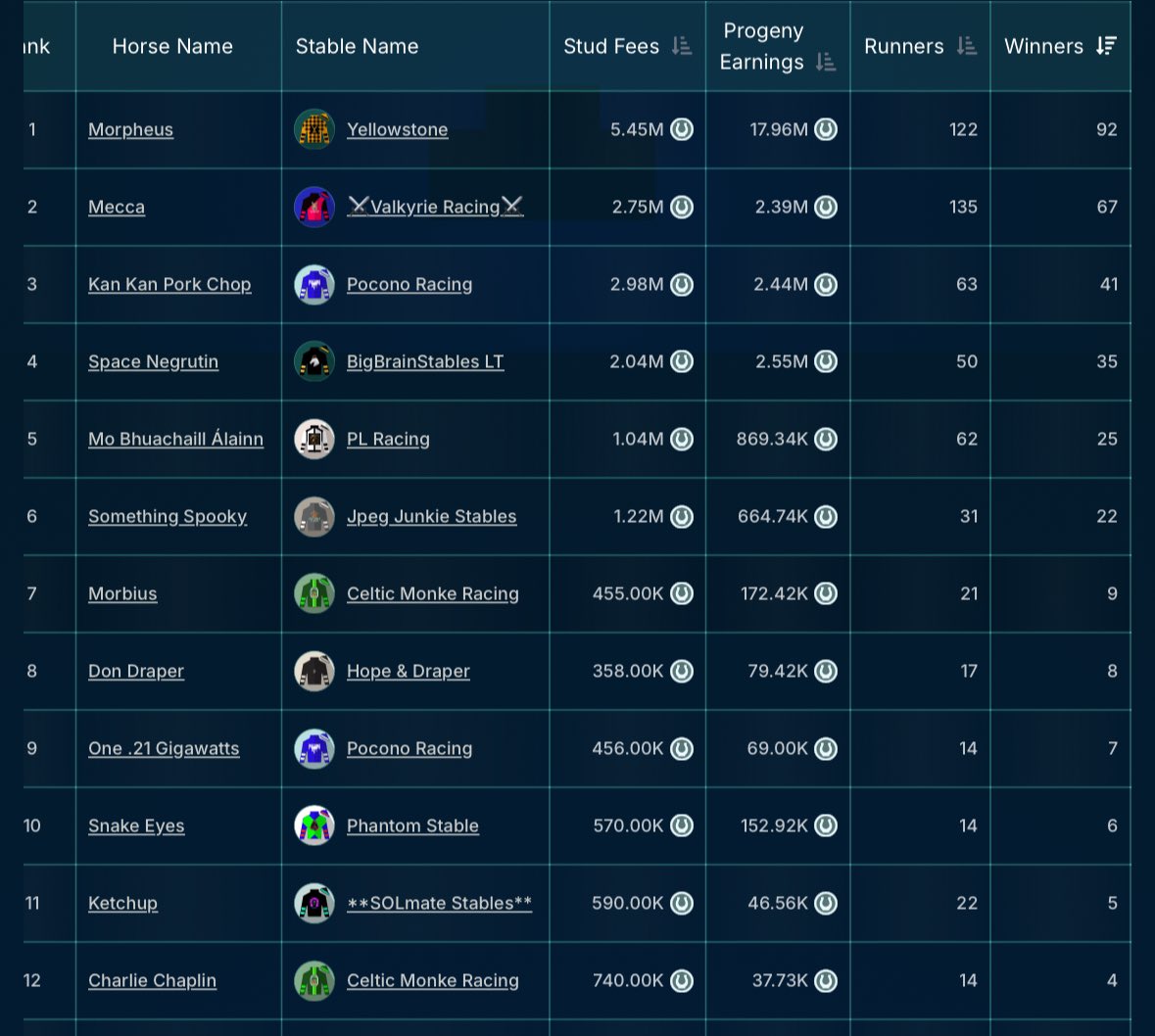This screenshot has height=1036, width=1155.
Task: Click SOLmate Stables silk avatar
Action: click(314, 903)
